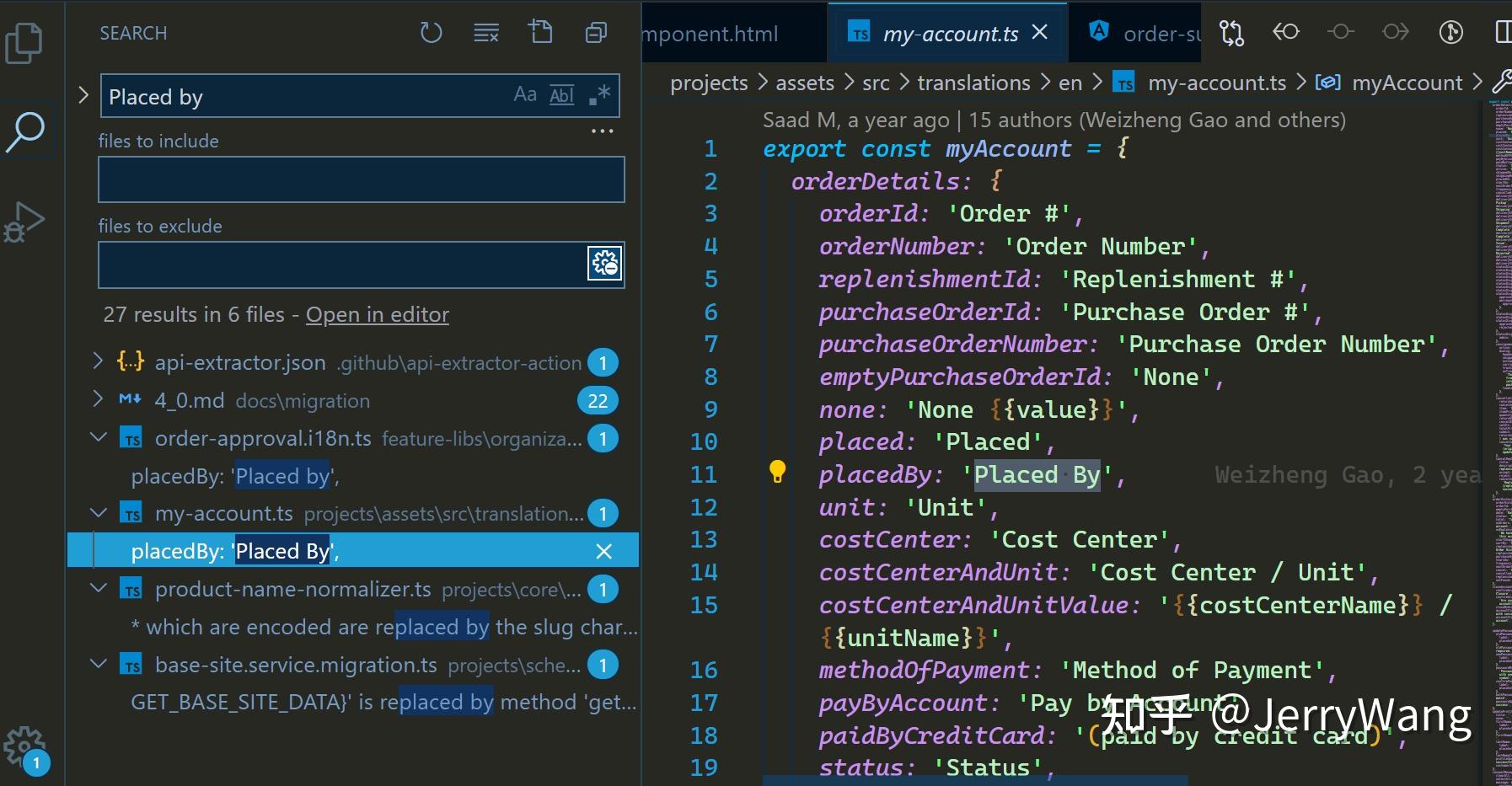Screen dimensions: 1512x786
Task: Enable Match Case in the search box
Action: [x=526, y=94]
